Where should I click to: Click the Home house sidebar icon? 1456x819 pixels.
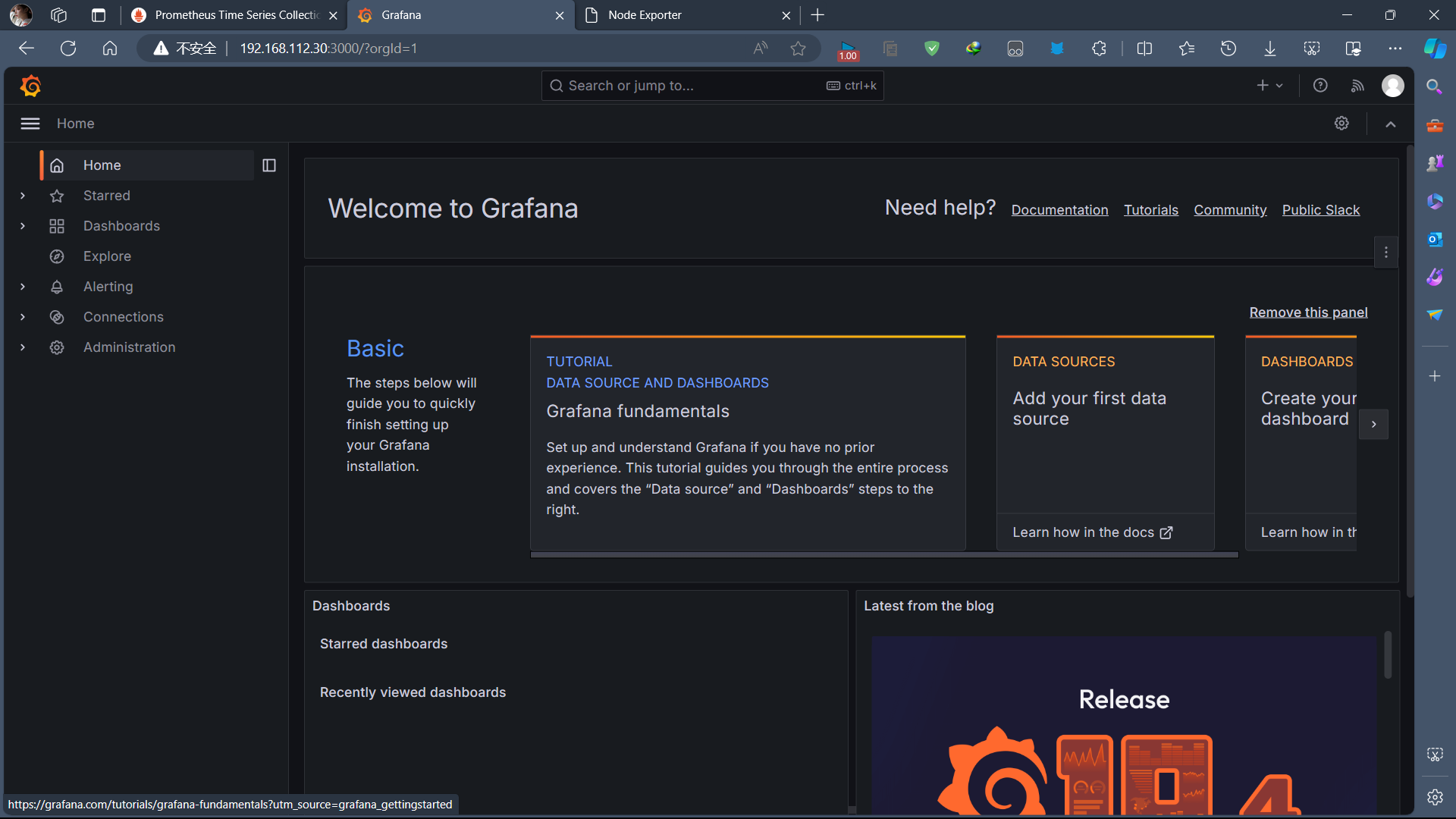click(x=57, y=165)
